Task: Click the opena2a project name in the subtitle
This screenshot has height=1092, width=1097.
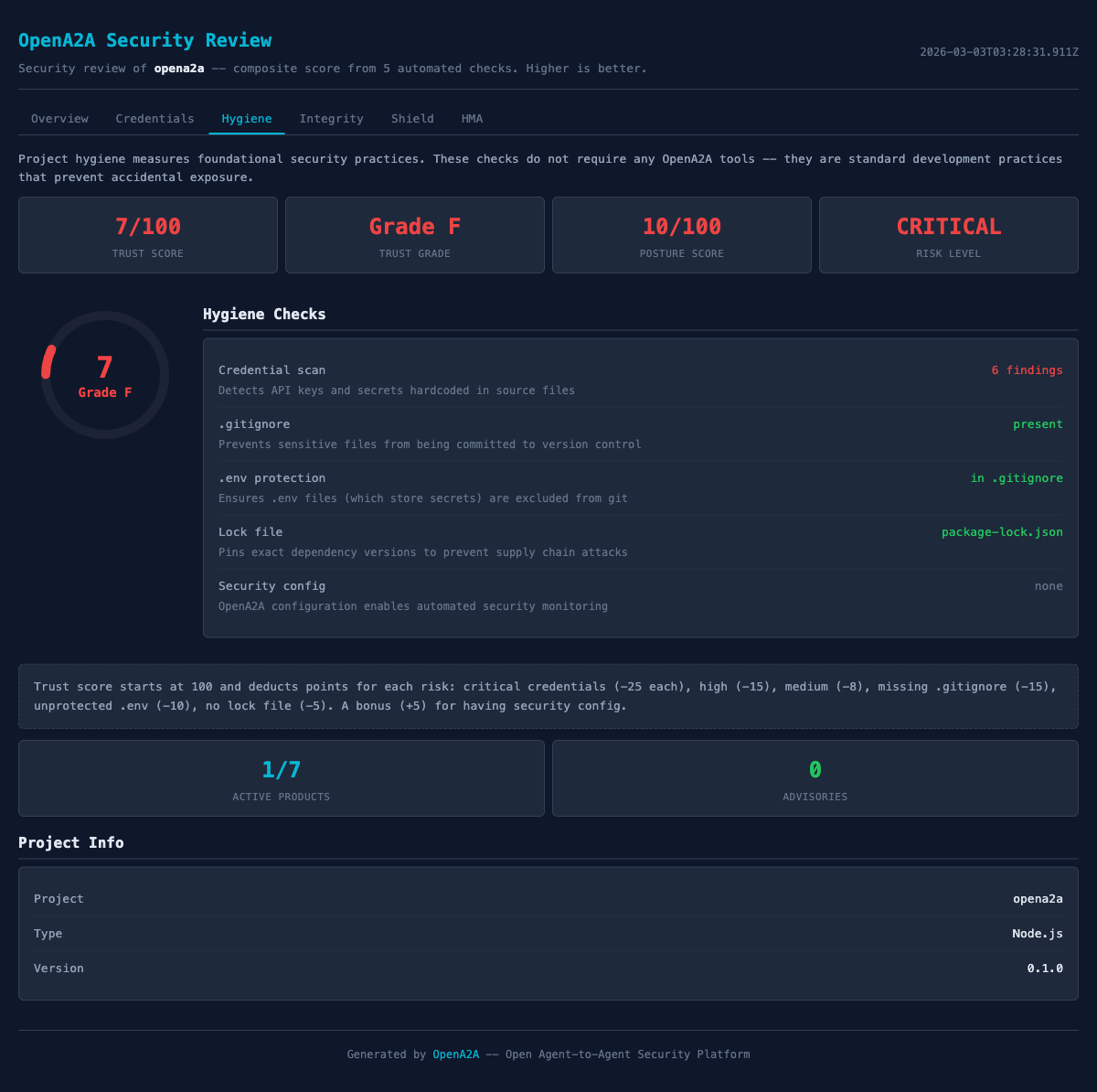Action: pos(179,68)
